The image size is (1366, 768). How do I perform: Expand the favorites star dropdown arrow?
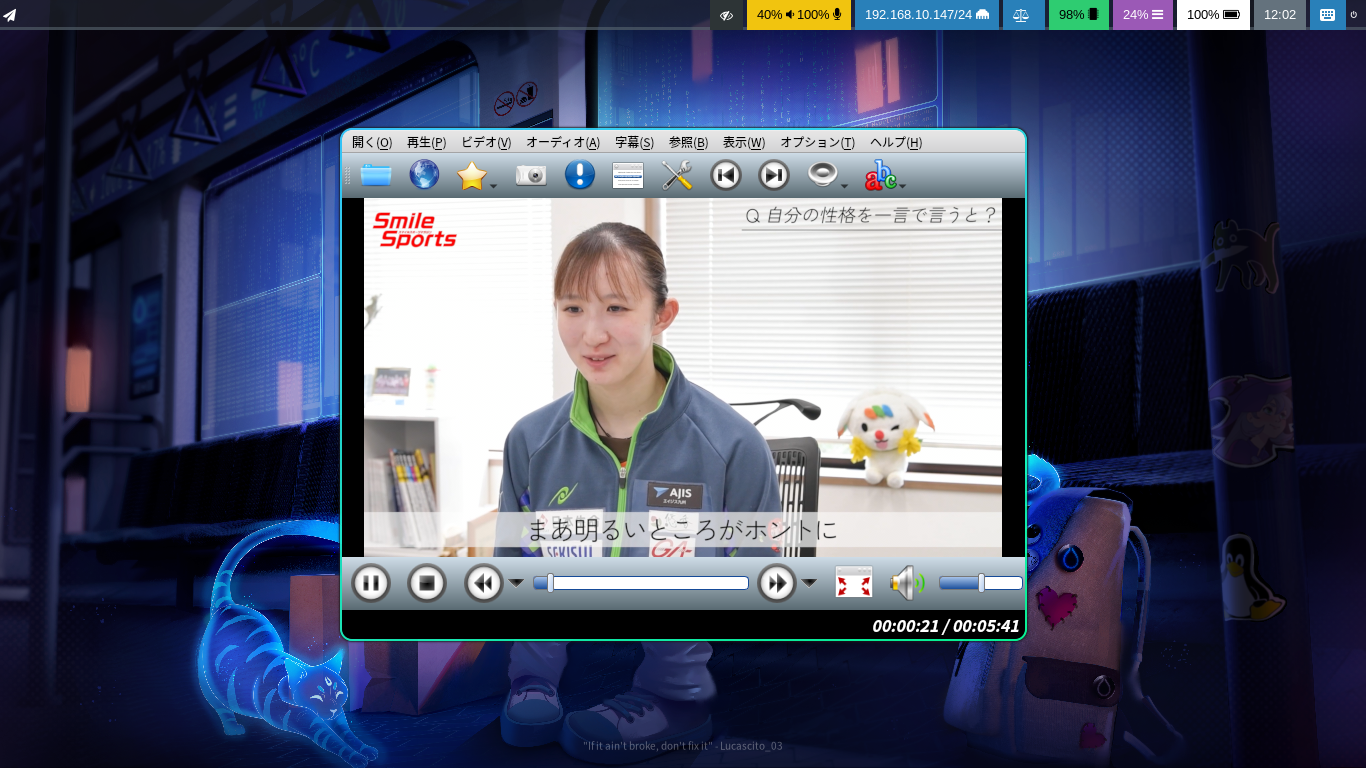coord(493,185)
